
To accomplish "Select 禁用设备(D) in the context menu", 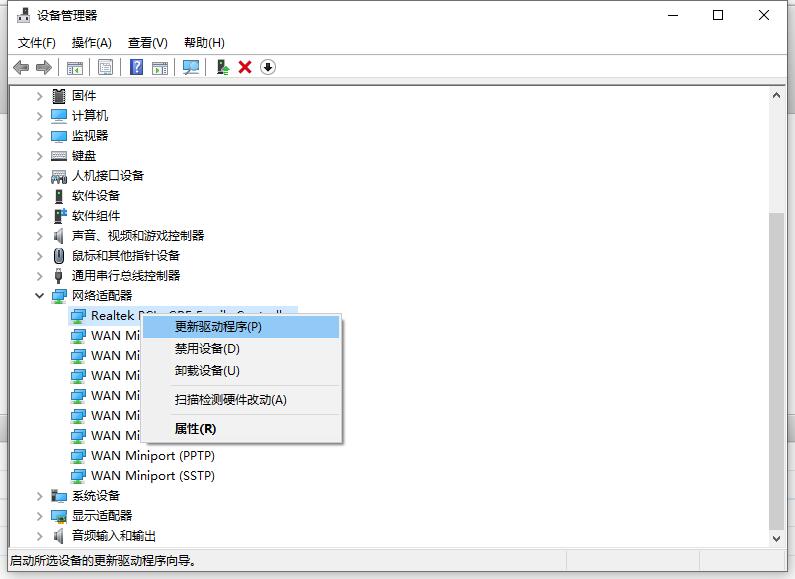I will pos(207,349).
